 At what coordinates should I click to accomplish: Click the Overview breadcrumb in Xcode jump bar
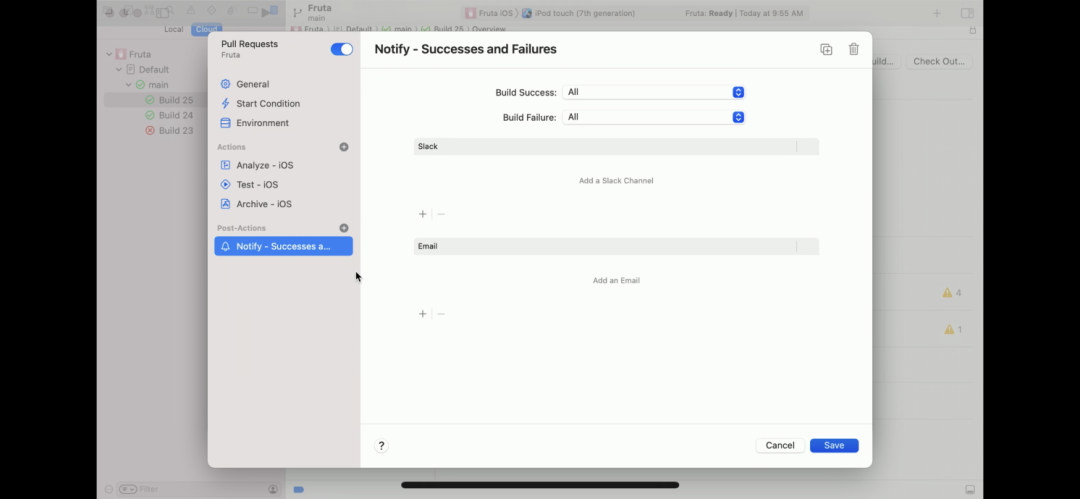coord(488,30)
